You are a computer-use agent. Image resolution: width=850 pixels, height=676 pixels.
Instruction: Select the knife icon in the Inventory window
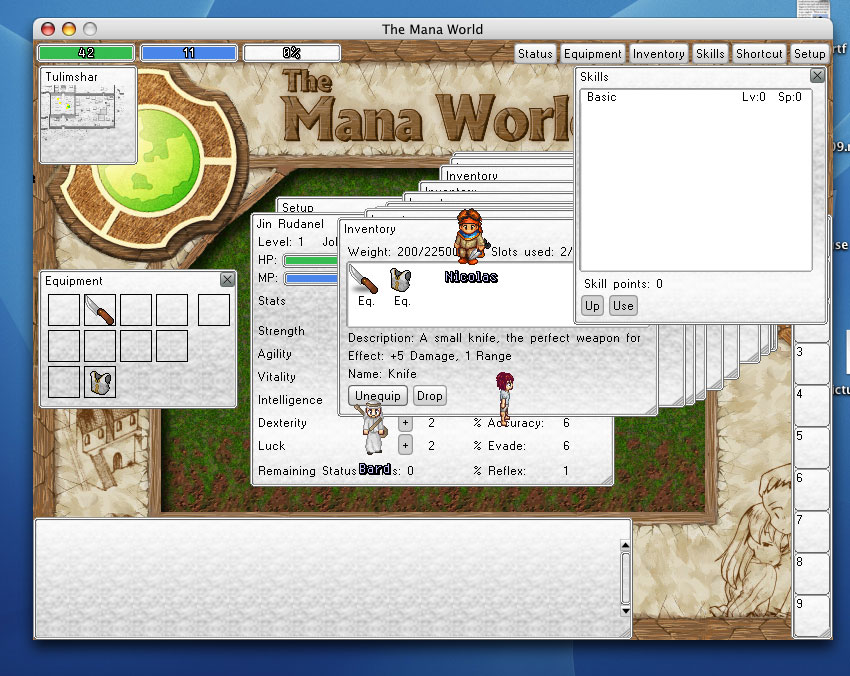(x=363, y=278)
